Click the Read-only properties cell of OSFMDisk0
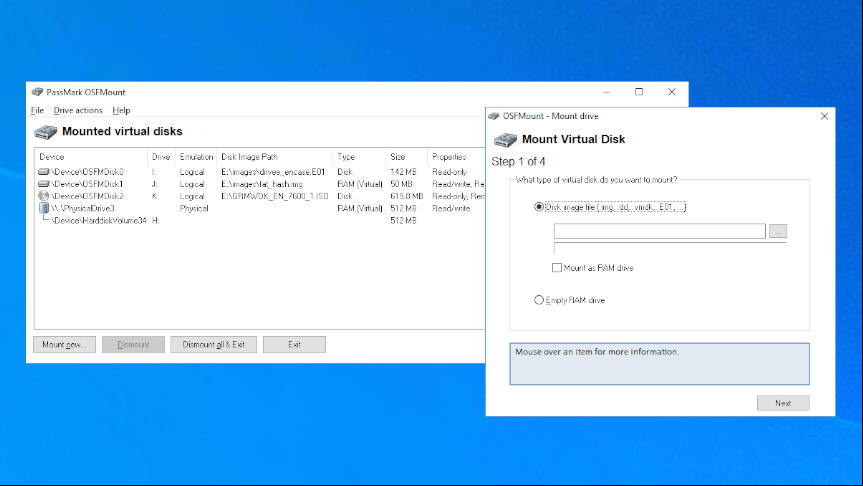This screenshot has width=863, height=486. [x=450, y=172]
